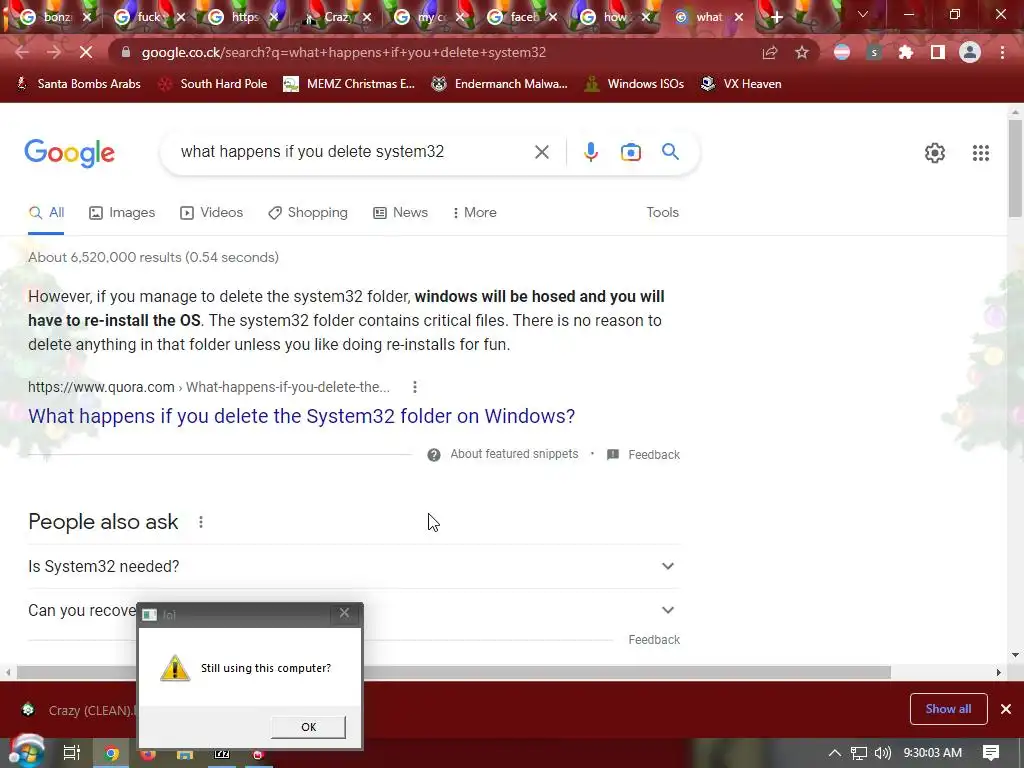
Task: Open the notification center icon
Action: coord(991,753)
